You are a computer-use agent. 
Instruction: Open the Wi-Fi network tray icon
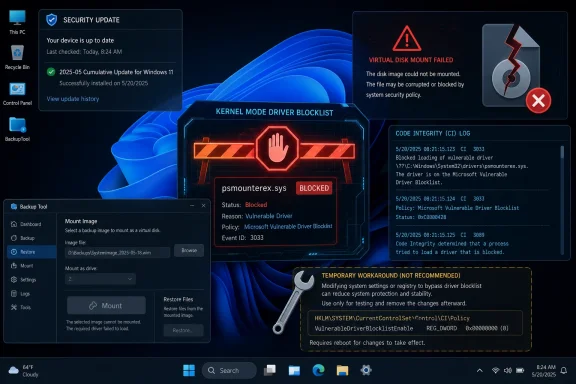(x=495, y=370)
